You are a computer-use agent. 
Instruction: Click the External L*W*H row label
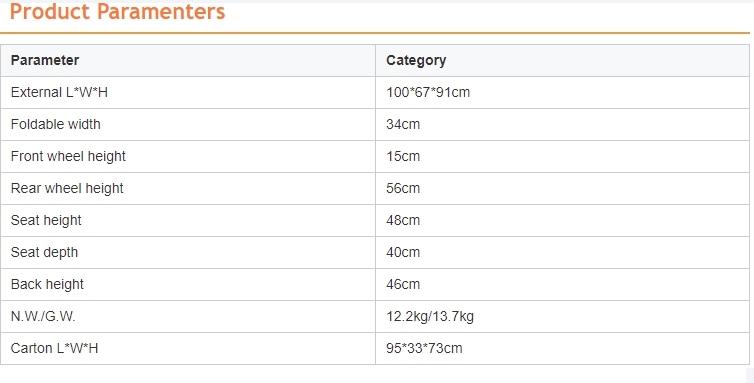point(59,92)
